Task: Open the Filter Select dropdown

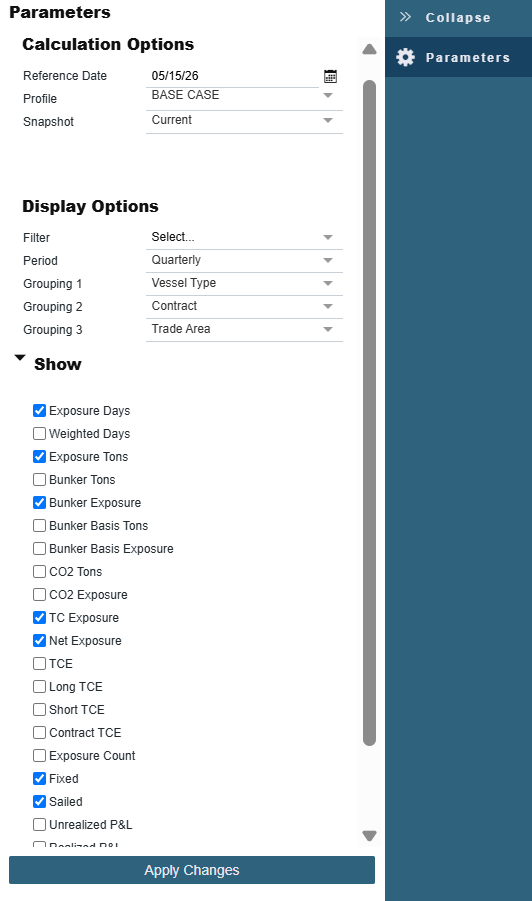Action: point(244,237)
